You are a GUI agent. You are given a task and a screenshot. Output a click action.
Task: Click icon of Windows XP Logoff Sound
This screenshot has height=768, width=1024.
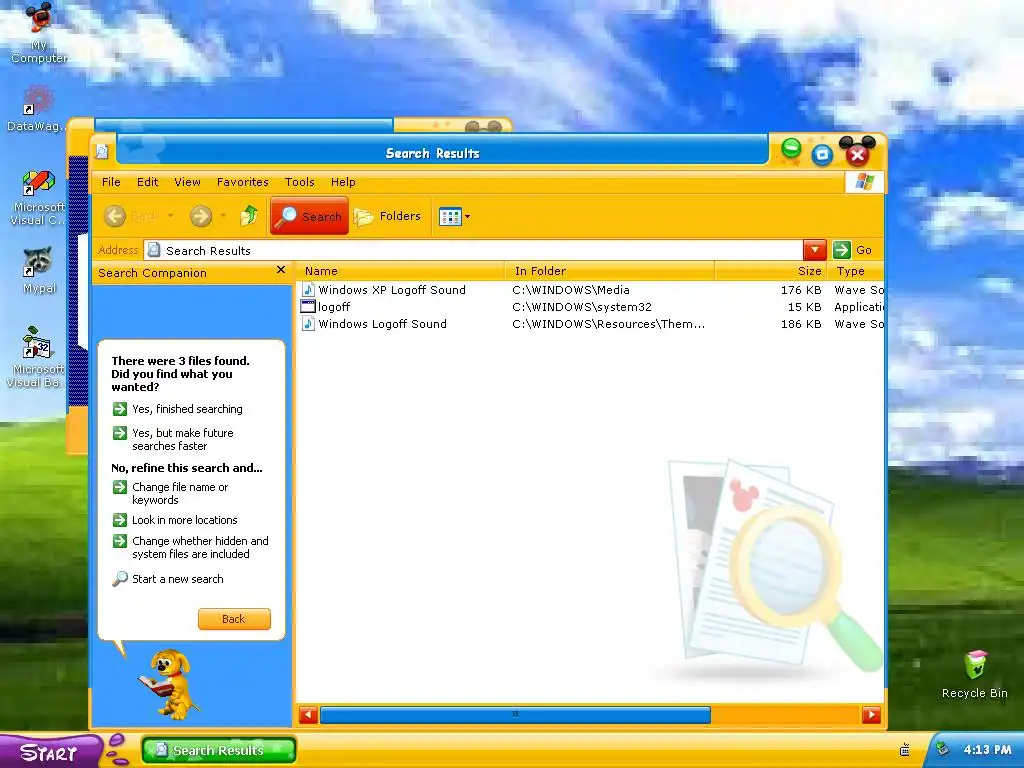308,289
